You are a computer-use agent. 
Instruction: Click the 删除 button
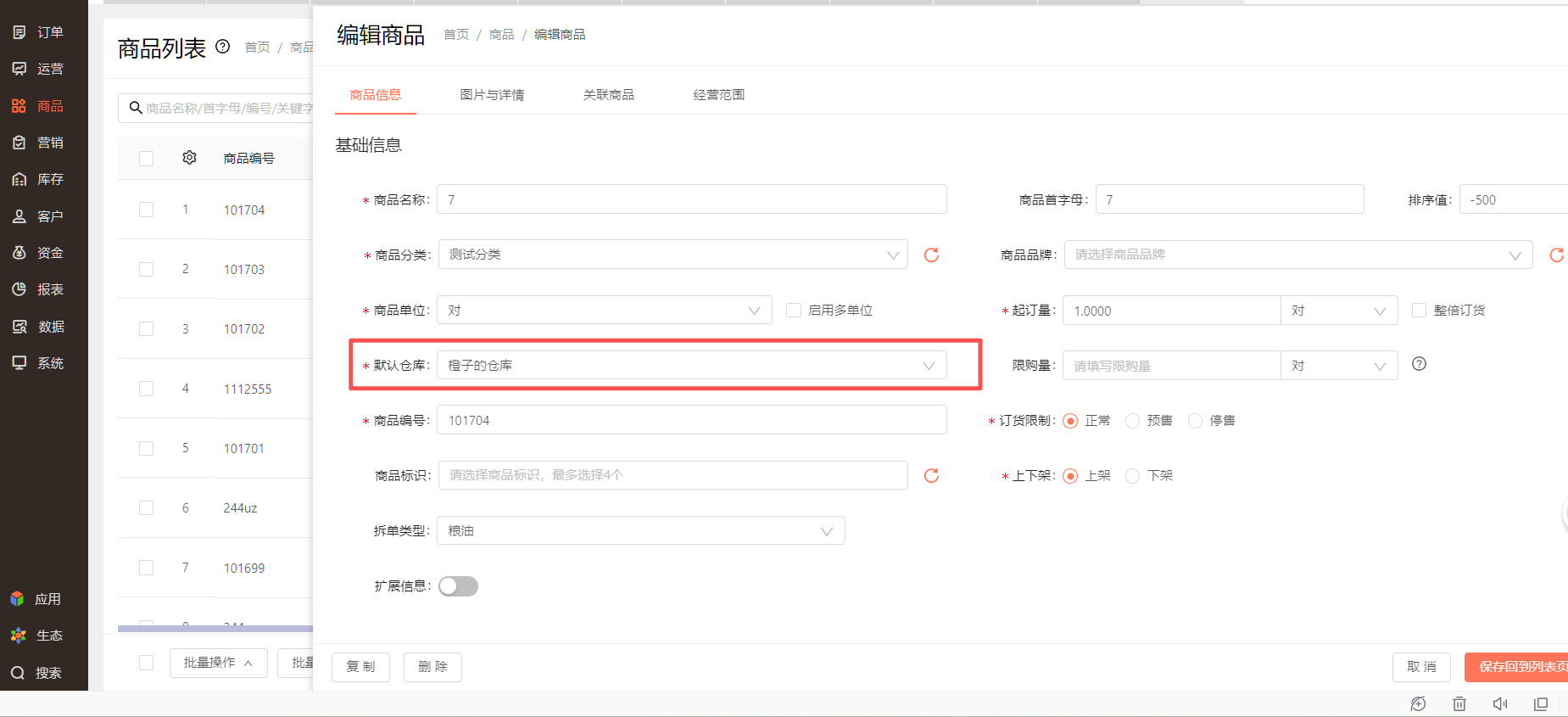[x=432, y=667]
